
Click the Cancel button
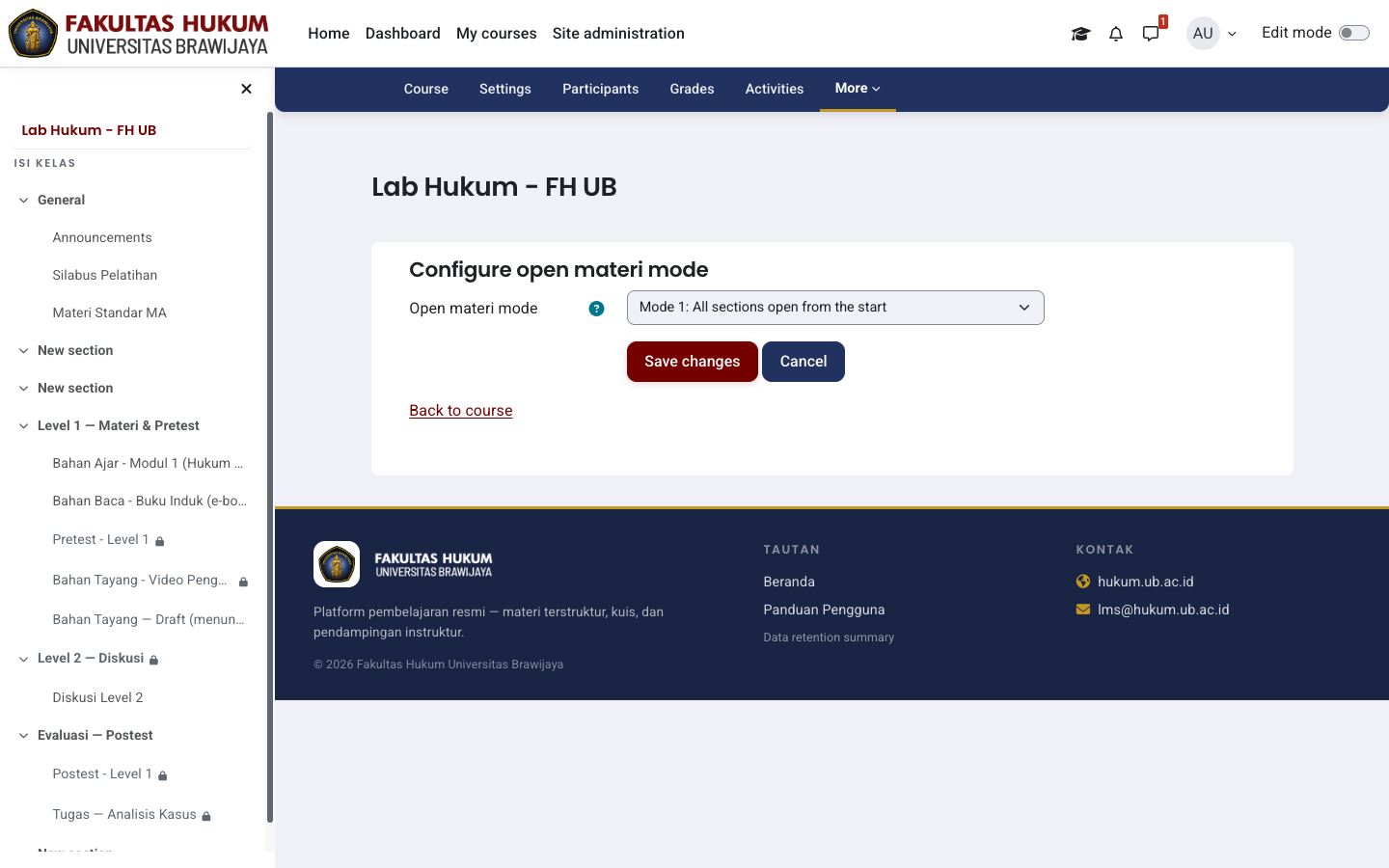pos(803,362)
